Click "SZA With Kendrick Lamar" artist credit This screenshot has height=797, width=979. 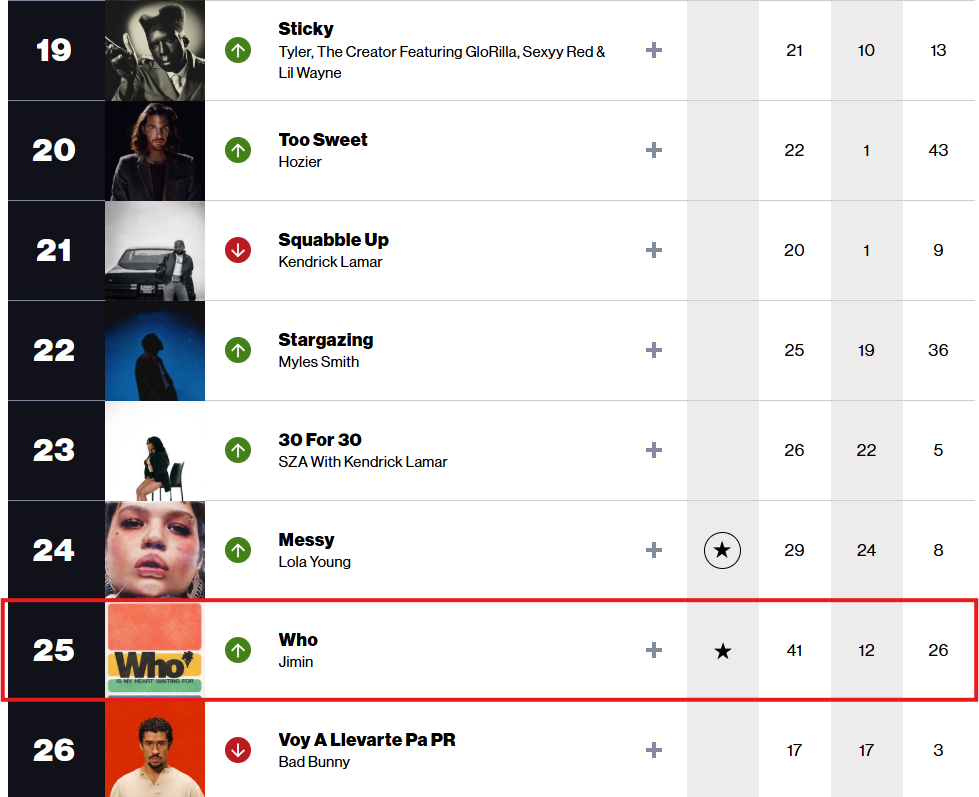[365, 460]
